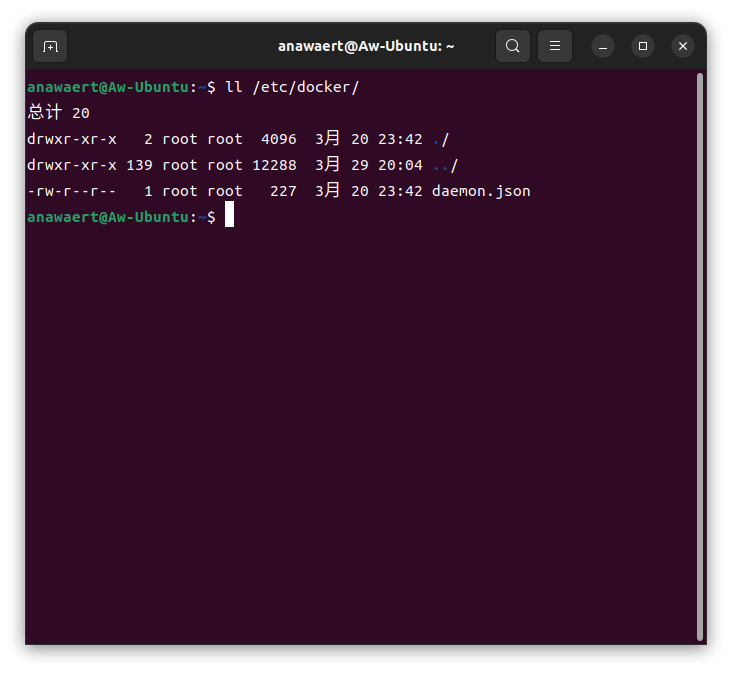The height and width of the screenshot is (673, 732).
Task: Click the 20:04 timestamp
Action: (x=400, y=165)
